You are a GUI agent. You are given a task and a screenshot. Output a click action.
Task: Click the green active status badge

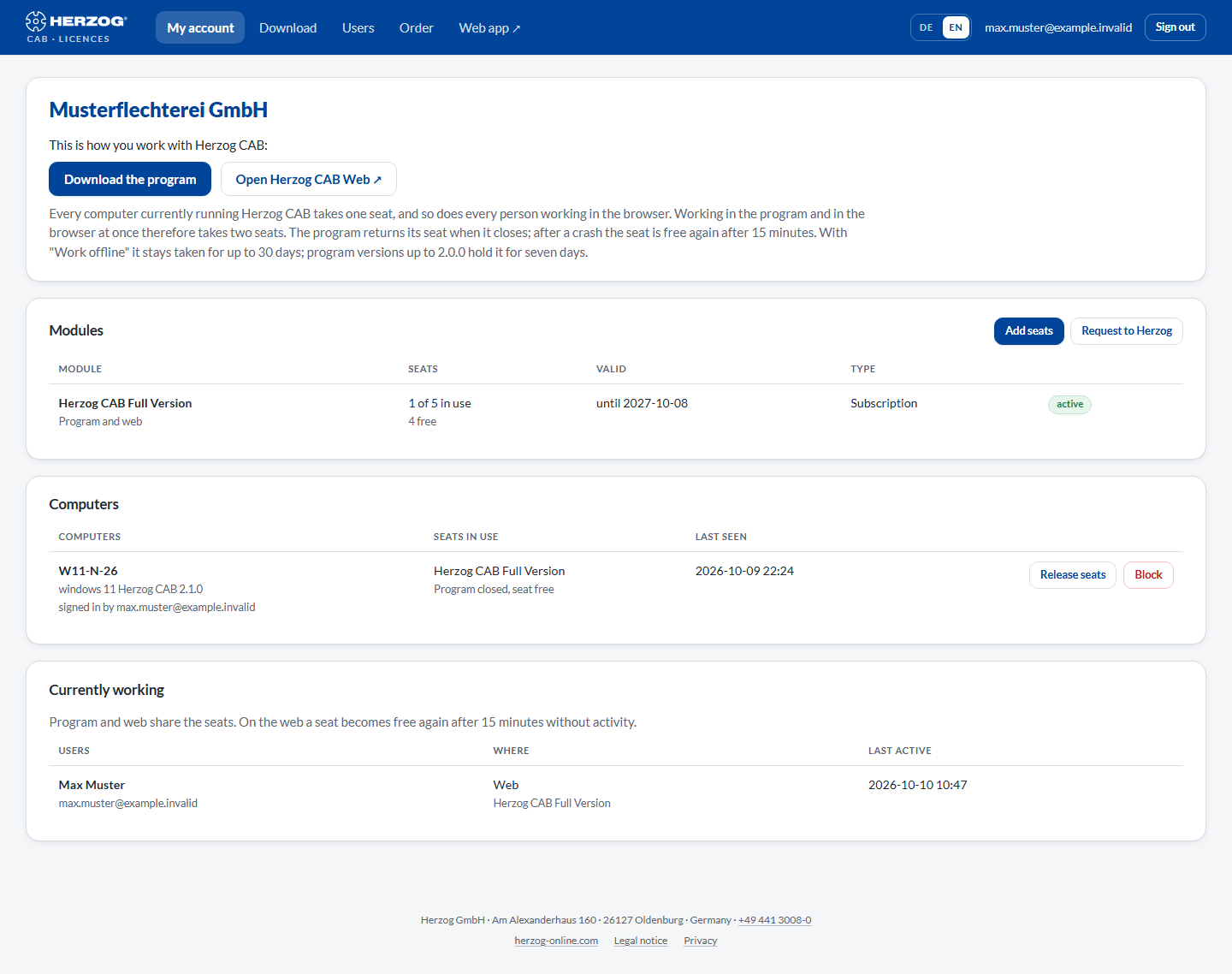point(1069,404)
